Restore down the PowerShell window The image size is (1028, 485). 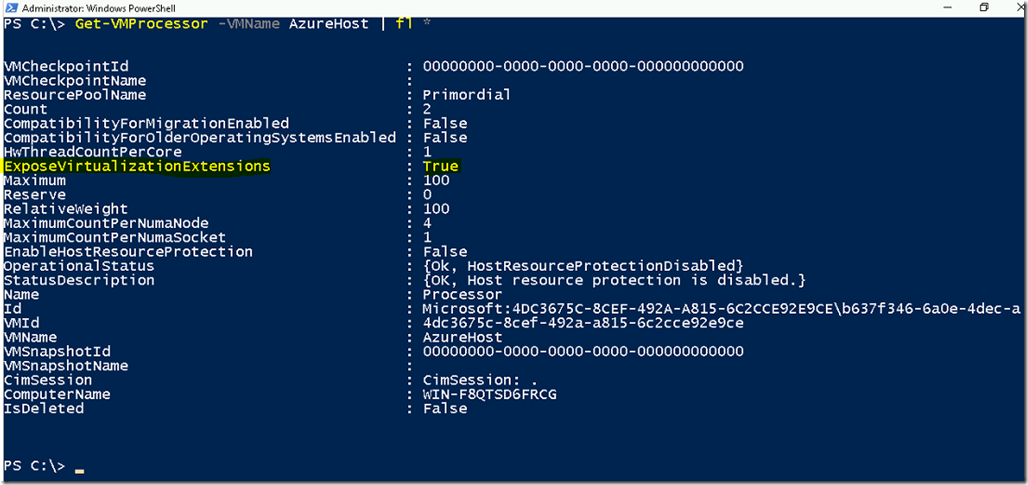click(984, 7)
